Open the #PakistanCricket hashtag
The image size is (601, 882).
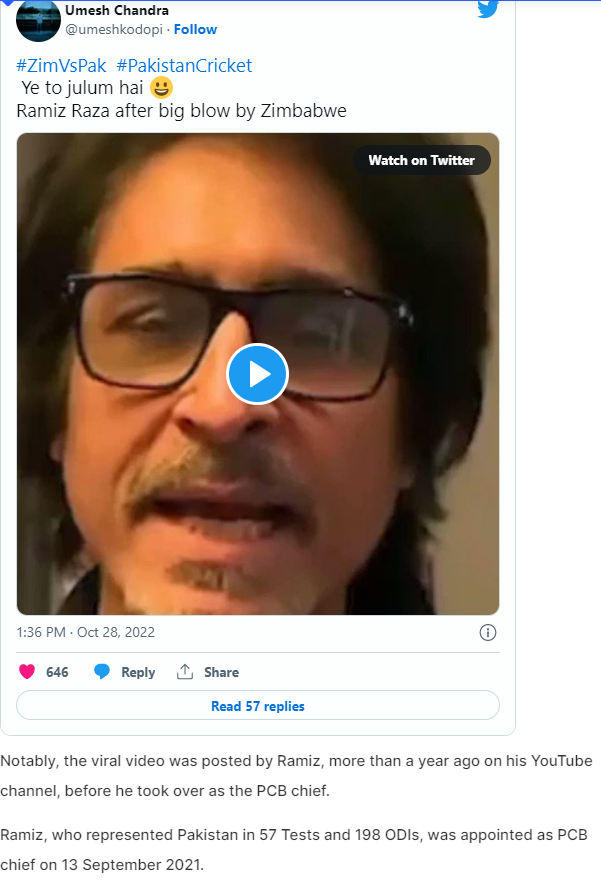[184, 66]
